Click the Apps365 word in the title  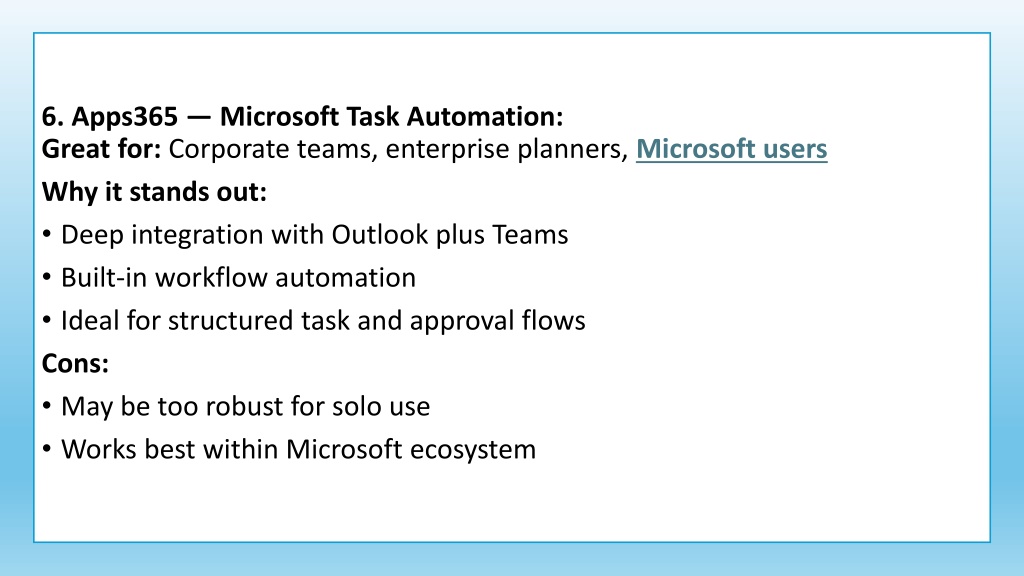[124, 117]
